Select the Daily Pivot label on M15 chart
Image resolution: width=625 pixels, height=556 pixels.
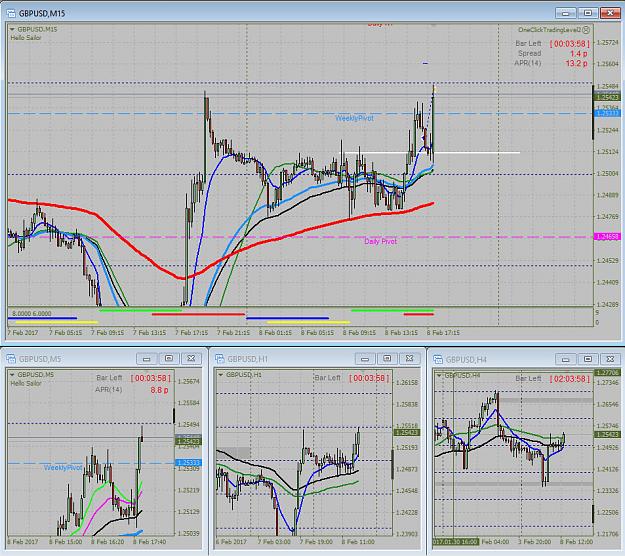pos(380,242)
